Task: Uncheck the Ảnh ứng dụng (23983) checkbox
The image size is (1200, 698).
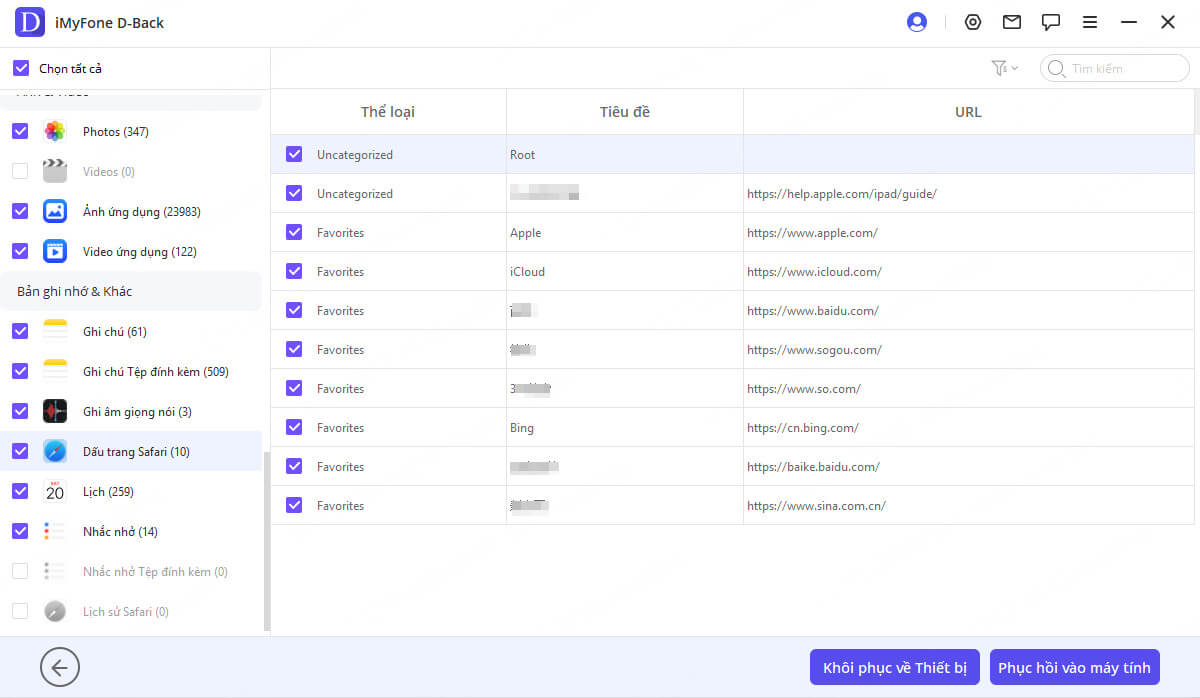Action: point(20,211)
